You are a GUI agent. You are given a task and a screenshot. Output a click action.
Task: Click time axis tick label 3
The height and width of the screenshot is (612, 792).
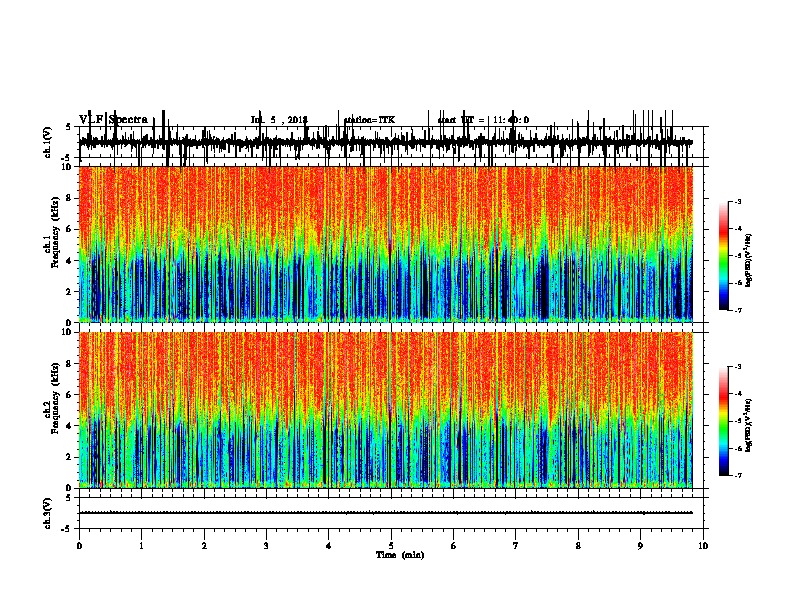tap(266, 546)
